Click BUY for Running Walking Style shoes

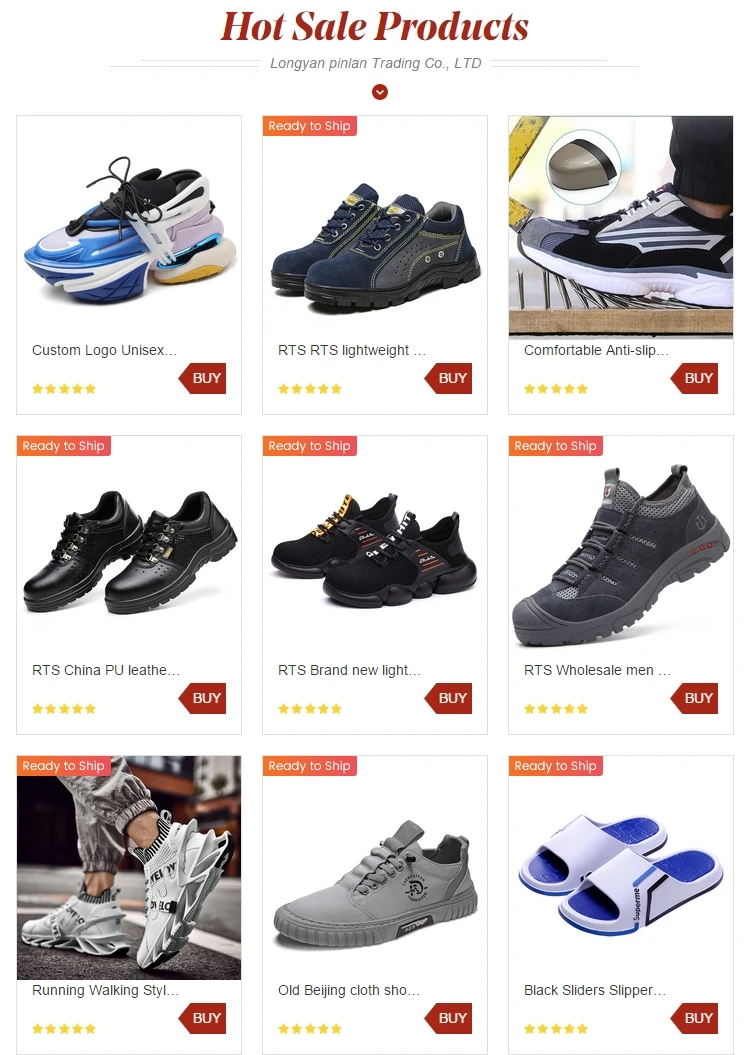[202, 1019]
